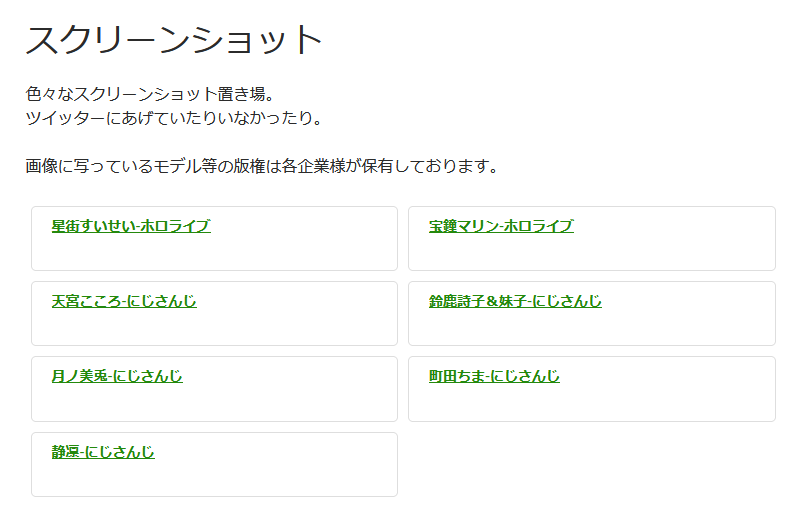Click blank area inside the 天宮こころ card
793x521 pixels.
coord(300,325)
